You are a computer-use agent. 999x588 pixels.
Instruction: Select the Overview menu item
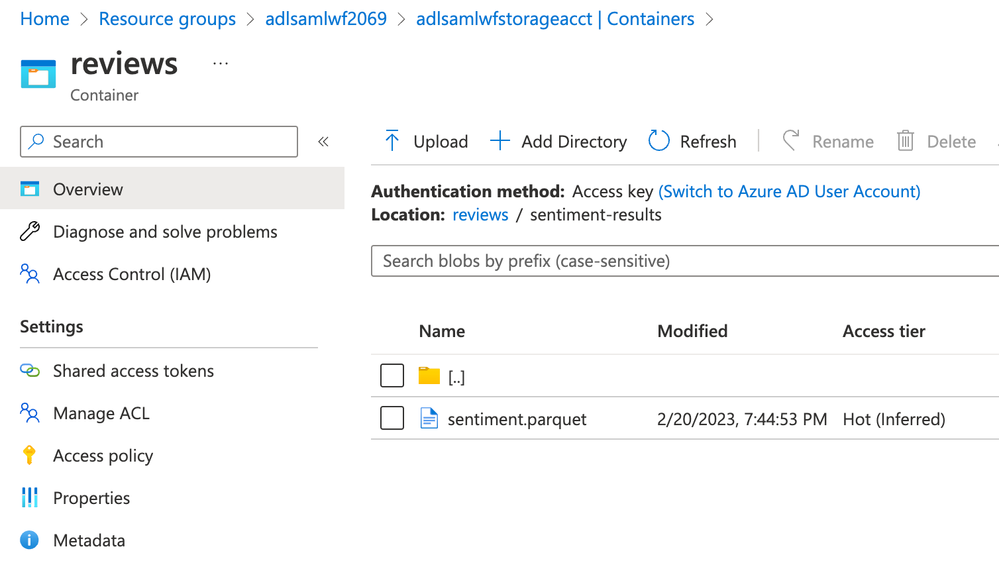point(88,189)
